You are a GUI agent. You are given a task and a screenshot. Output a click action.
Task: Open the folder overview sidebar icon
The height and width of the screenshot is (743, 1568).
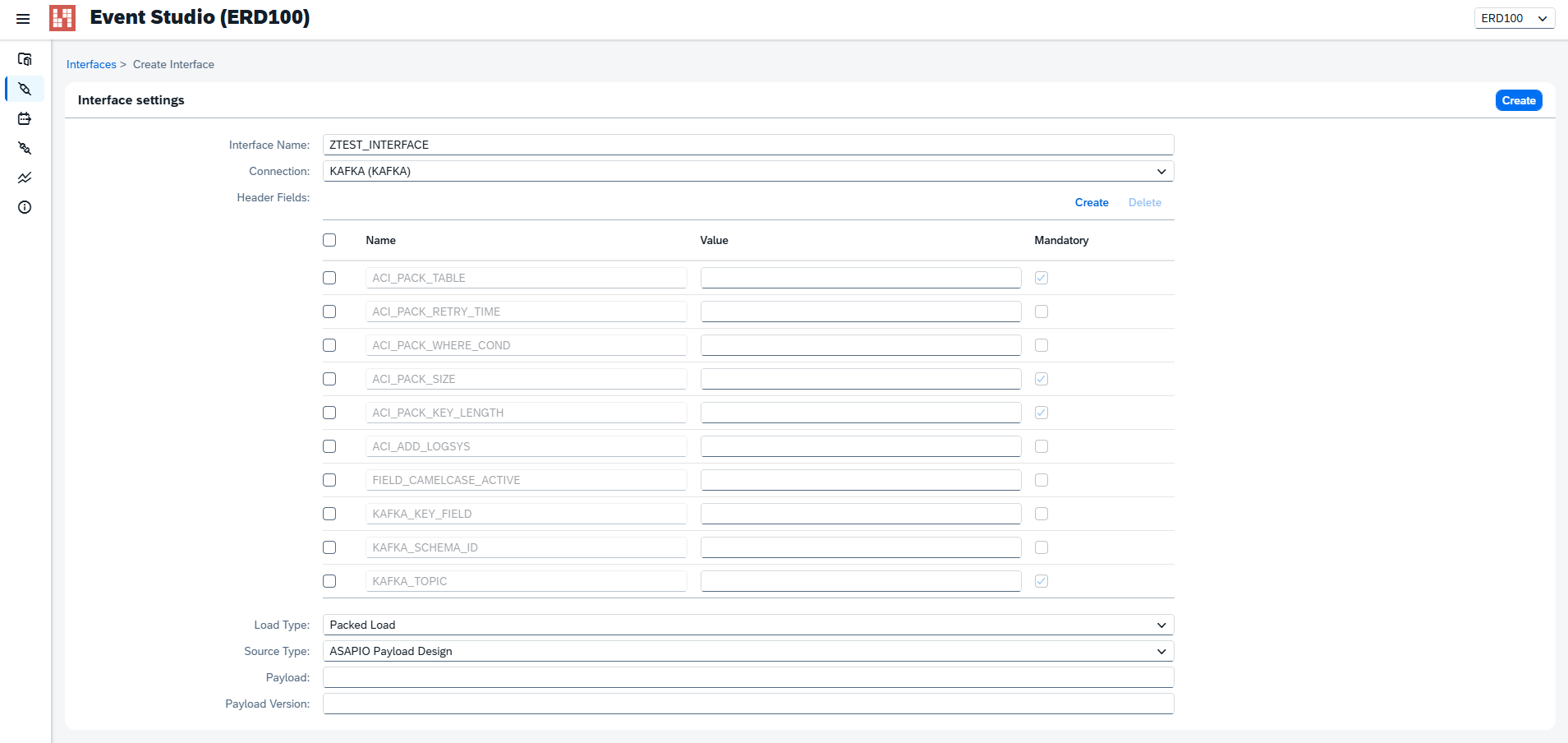coord(25,59)
